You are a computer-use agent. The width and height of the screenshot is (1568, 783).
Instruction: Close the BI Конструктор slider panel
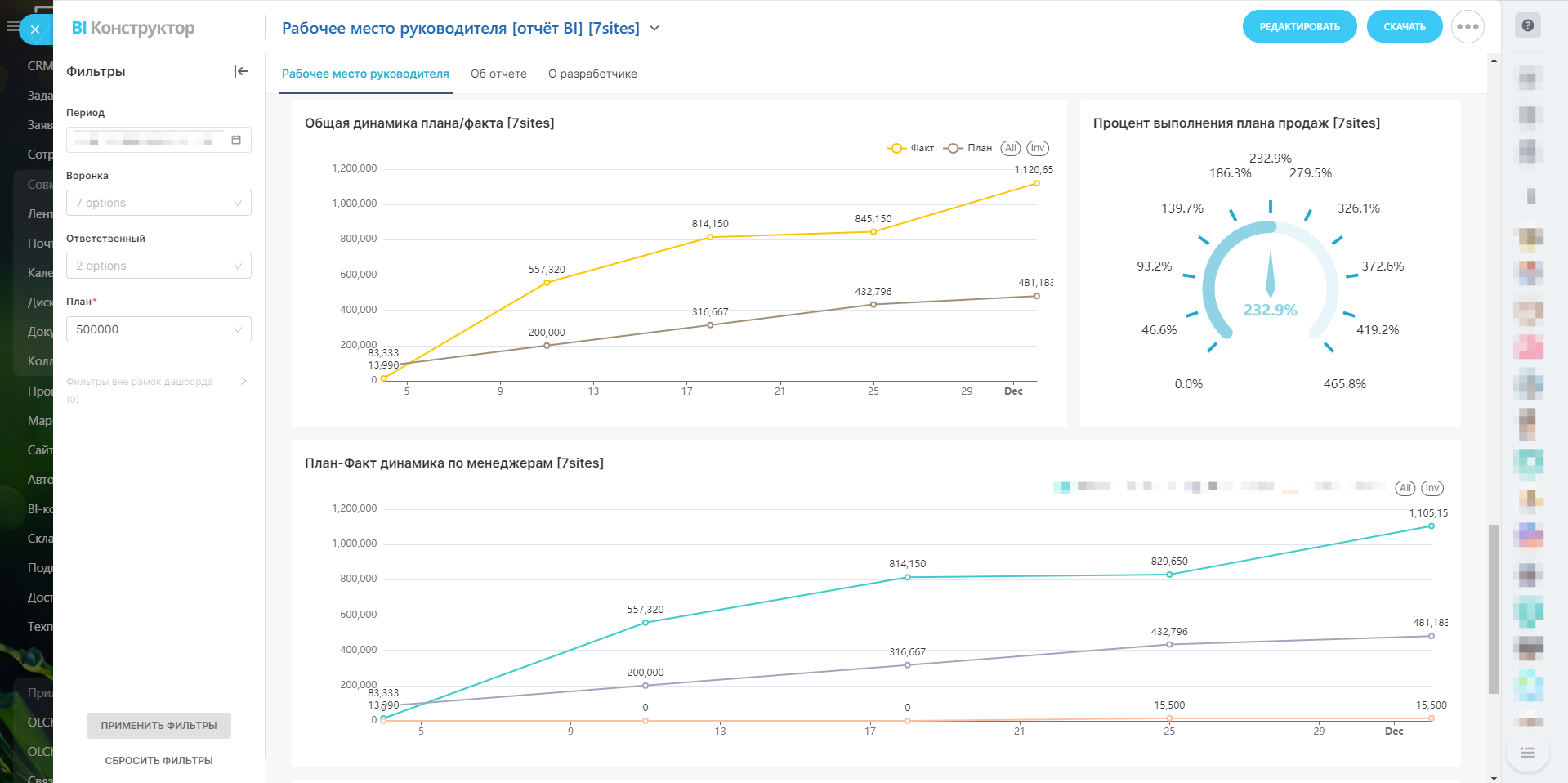tap(35, 29)
